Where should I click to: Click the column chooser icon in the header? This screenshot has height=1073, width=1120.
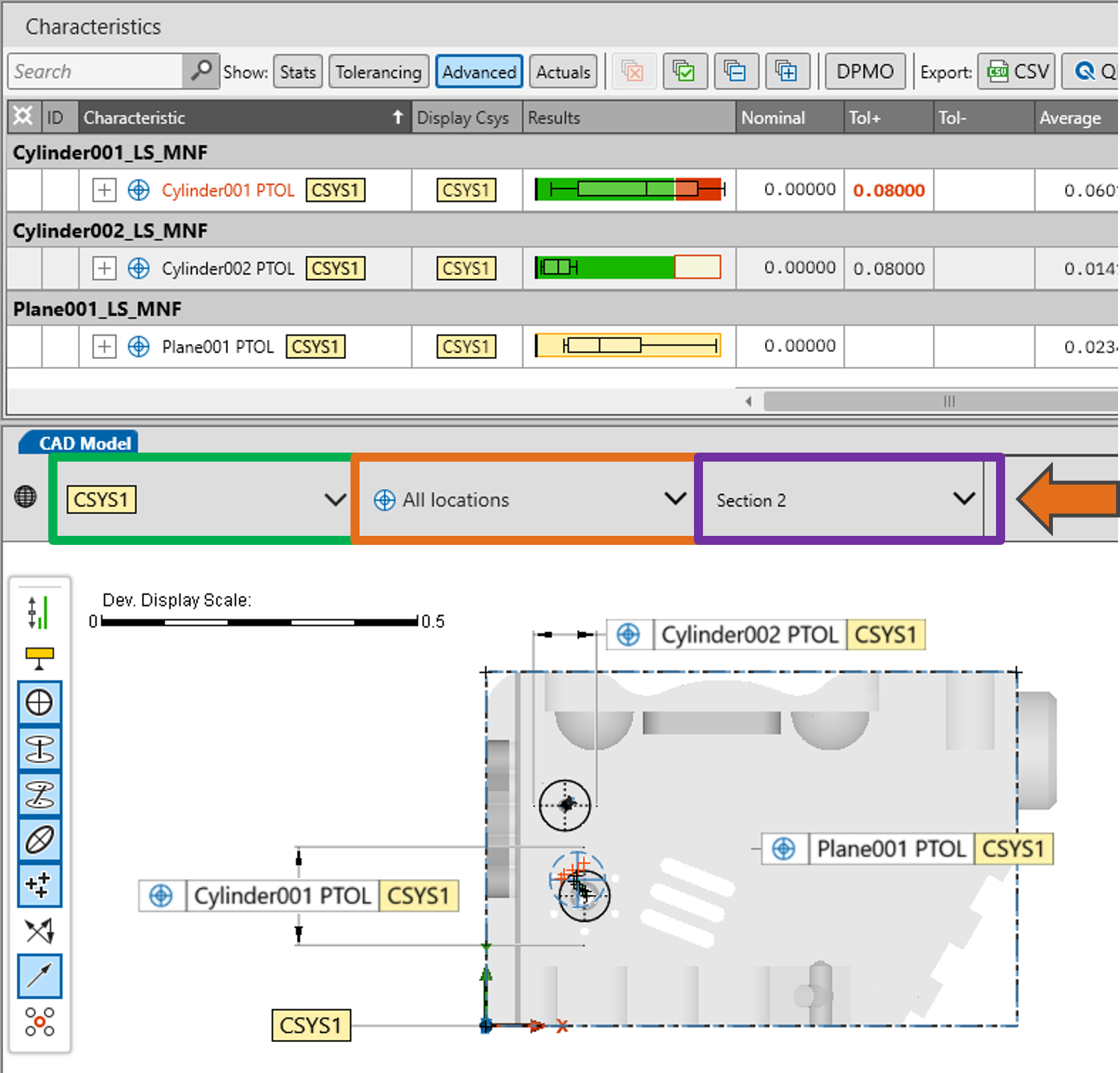tap(23, 117)
